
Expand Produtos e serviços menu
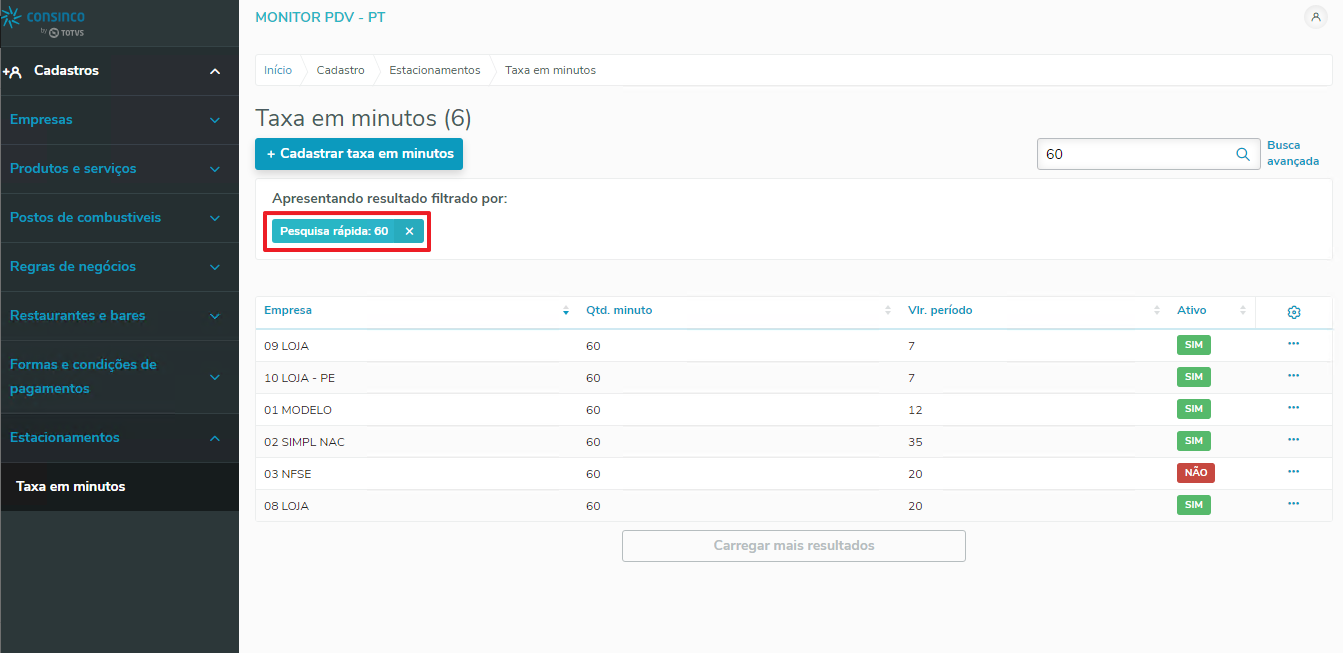pyautogui.click(x=119, y=169)
